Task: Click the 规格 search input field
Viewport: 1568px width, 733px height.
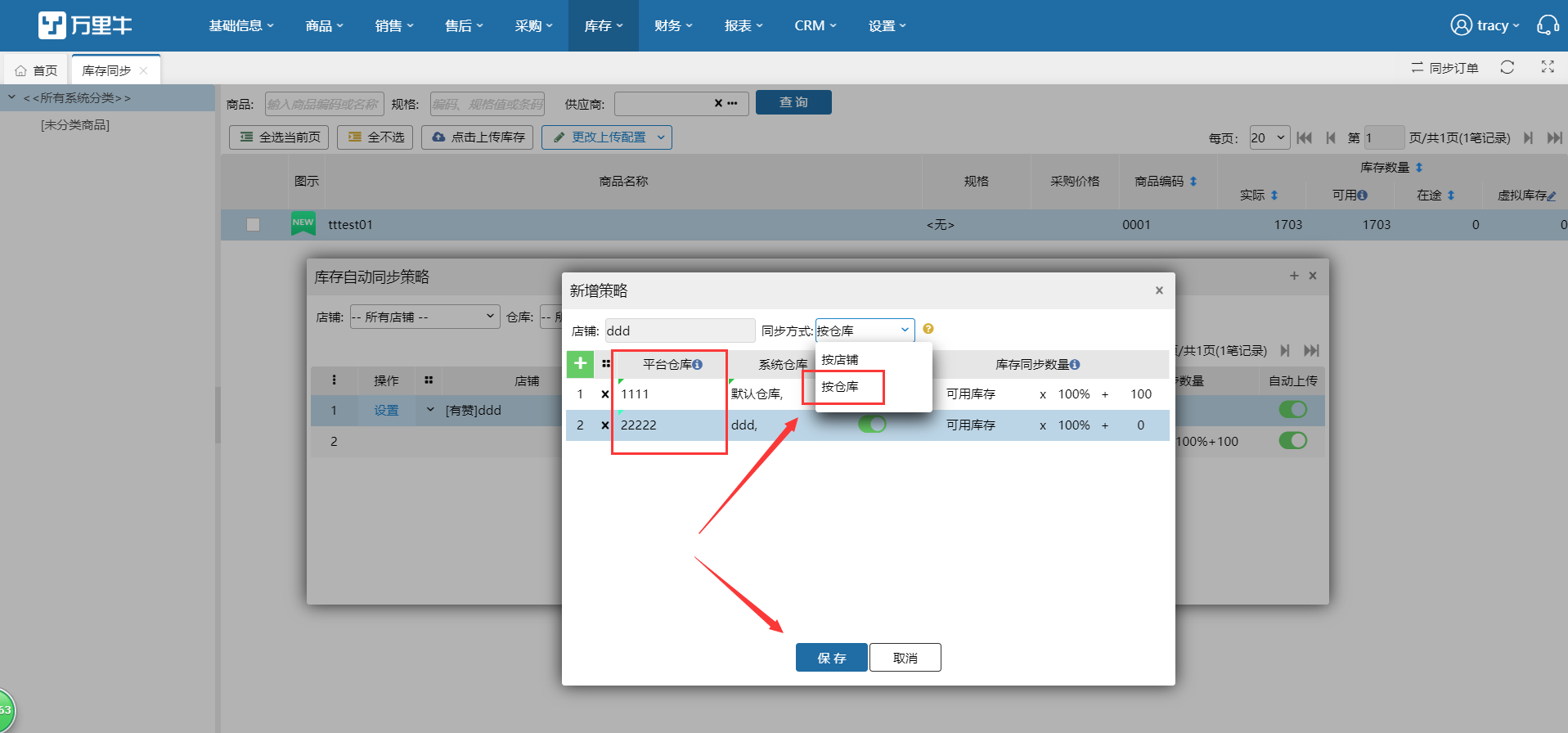Action: click(487, 104)
